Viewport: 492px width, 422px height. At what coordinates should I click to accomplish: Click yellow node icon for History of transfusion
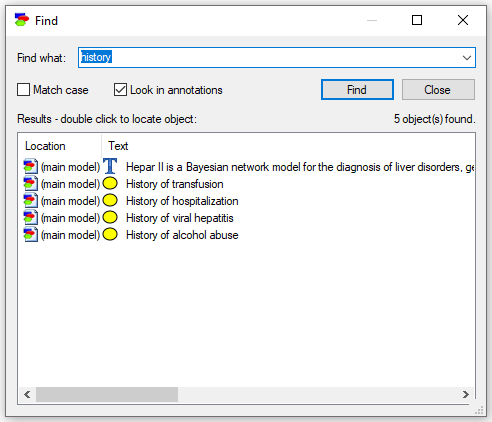(x=110, y=183)
